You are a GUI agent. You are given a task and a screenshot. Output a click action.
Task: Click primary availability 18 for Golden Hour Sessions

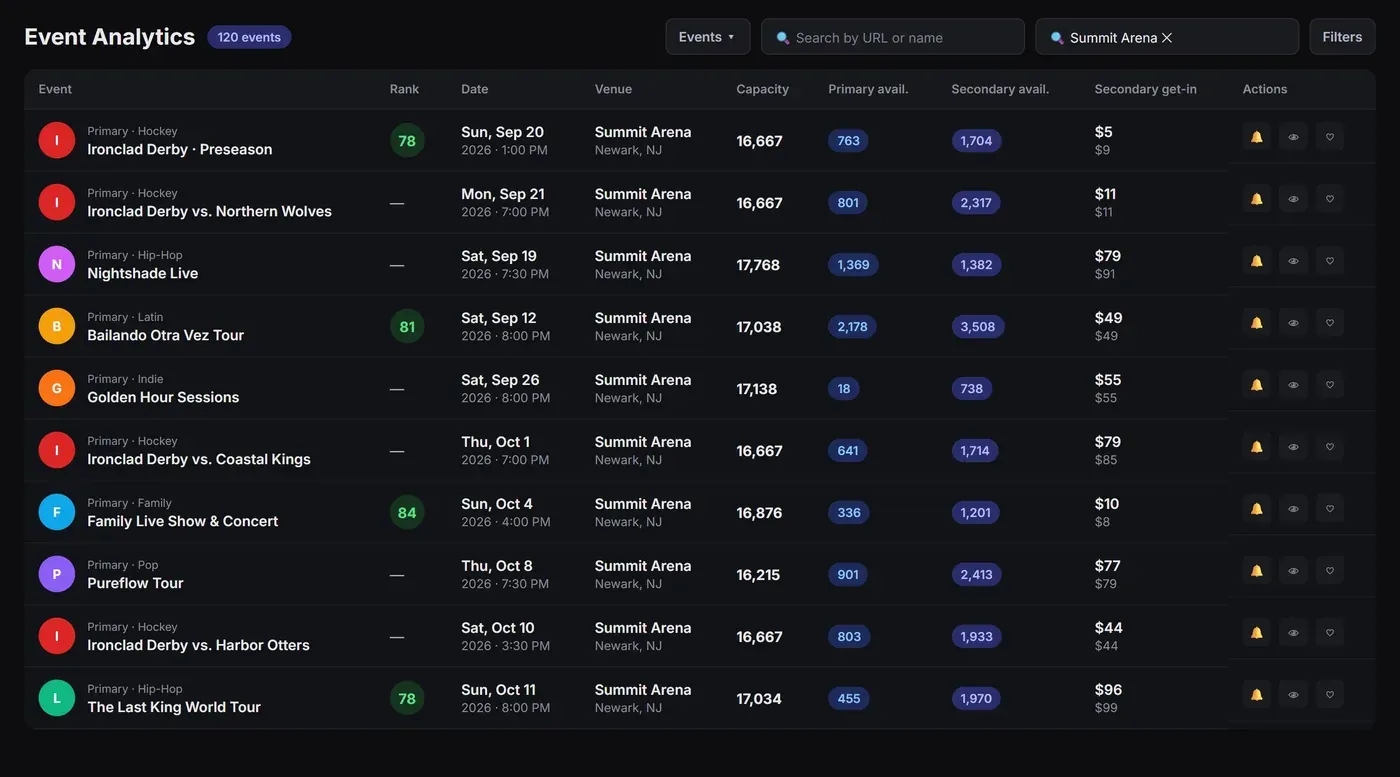pos(844,388)
